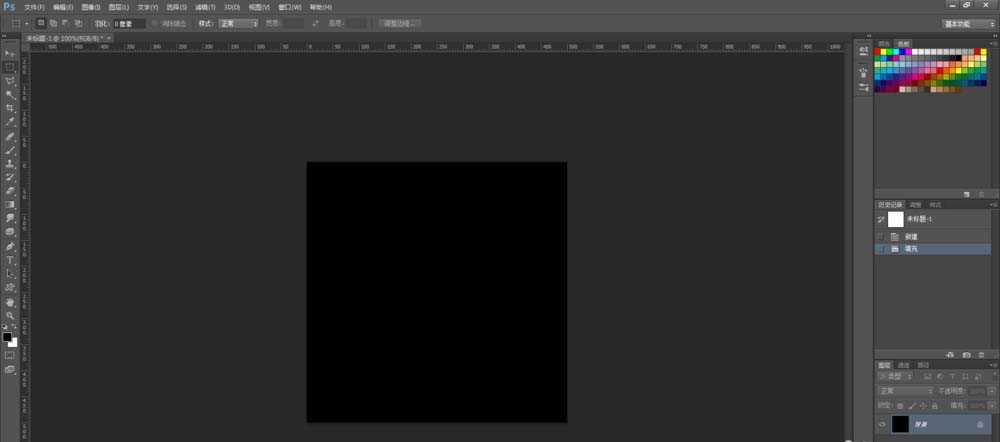Toggle history brush source beside 新建 state
This screenshot has height=442, width=1000.
(x=880, y=236)
